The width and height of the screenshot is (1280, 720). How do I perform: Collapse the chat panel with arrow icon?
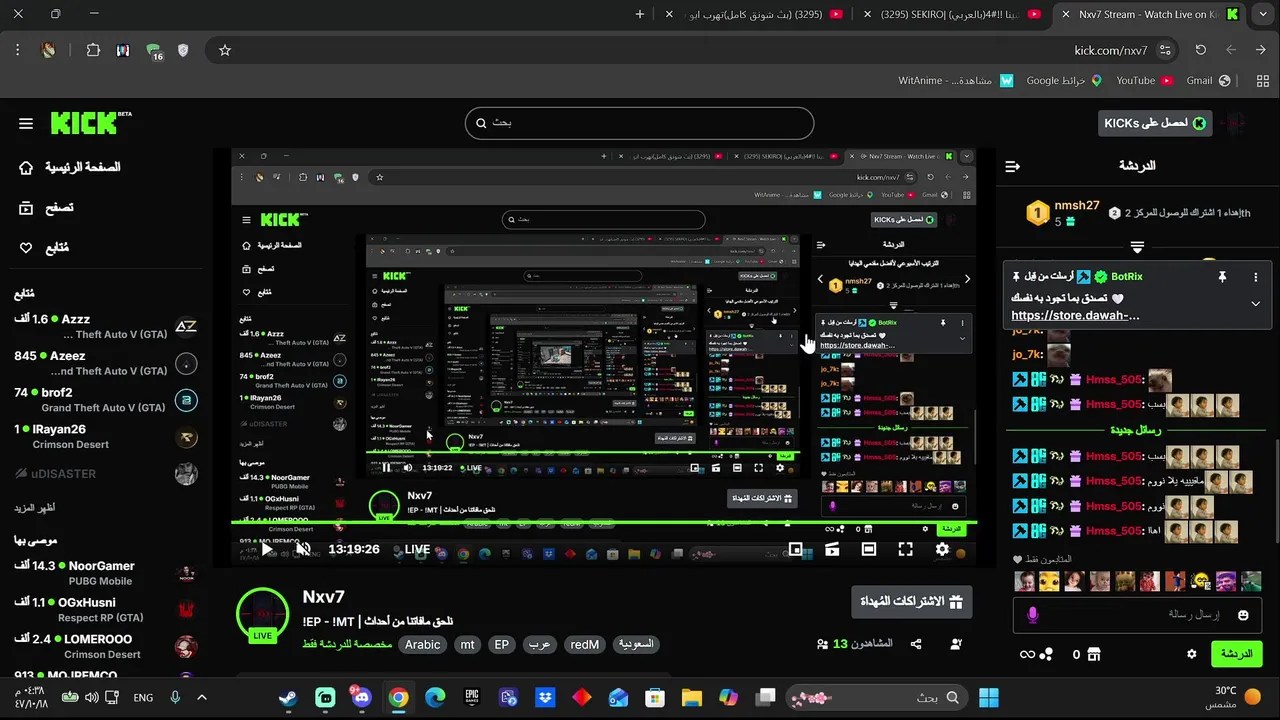click(1012, 166)
